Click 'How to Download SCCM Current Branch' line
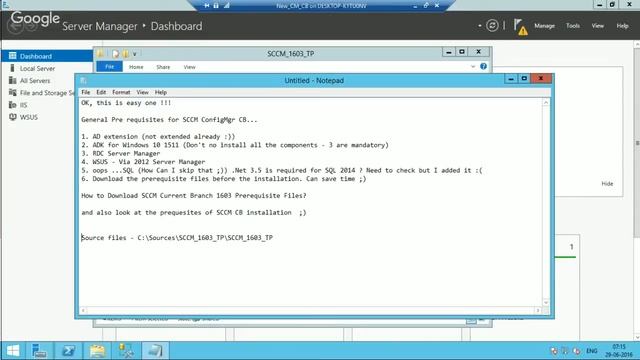The width and height of the screenshot is (640, 360). [x=193, y=196]
